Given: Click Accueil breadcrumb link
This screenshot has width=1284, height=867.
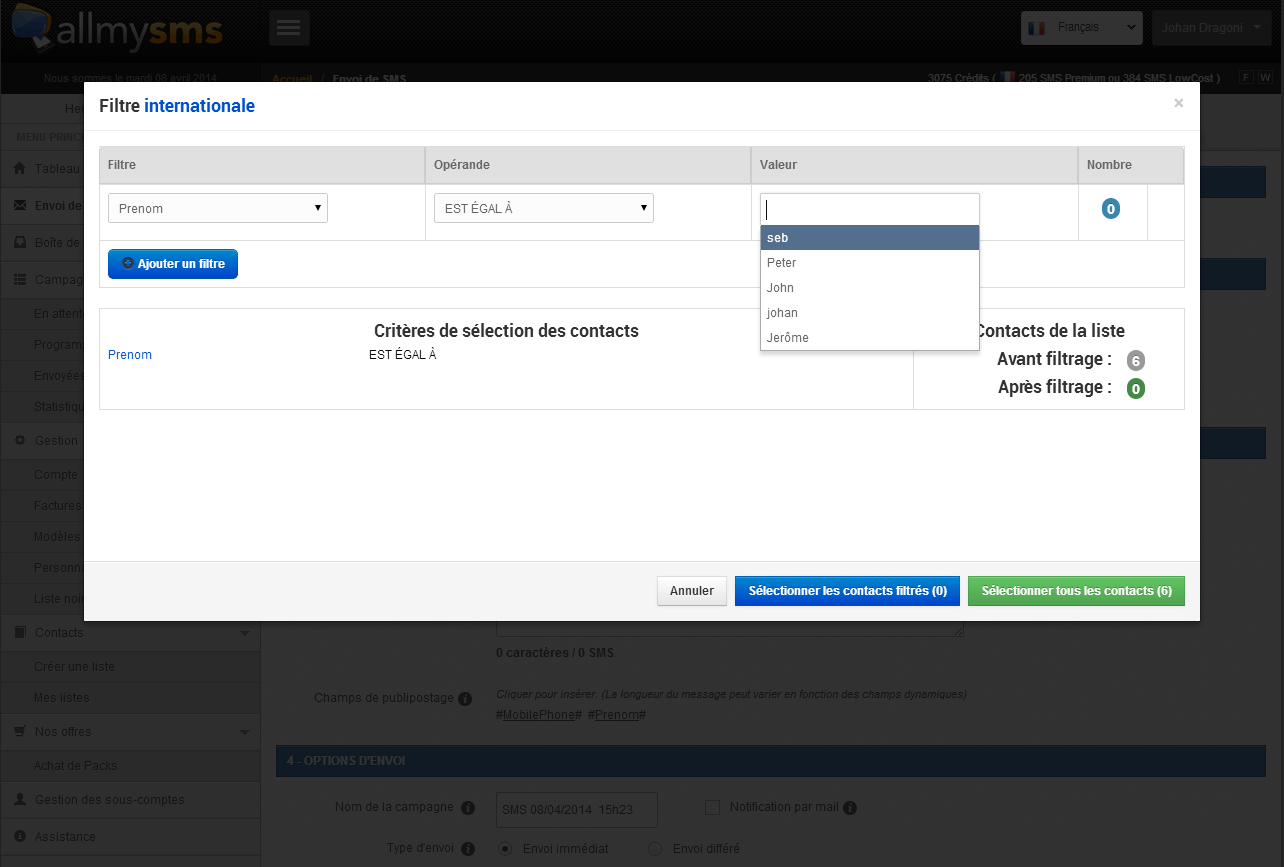Looking at the screenshot, I should click(292, 78).
